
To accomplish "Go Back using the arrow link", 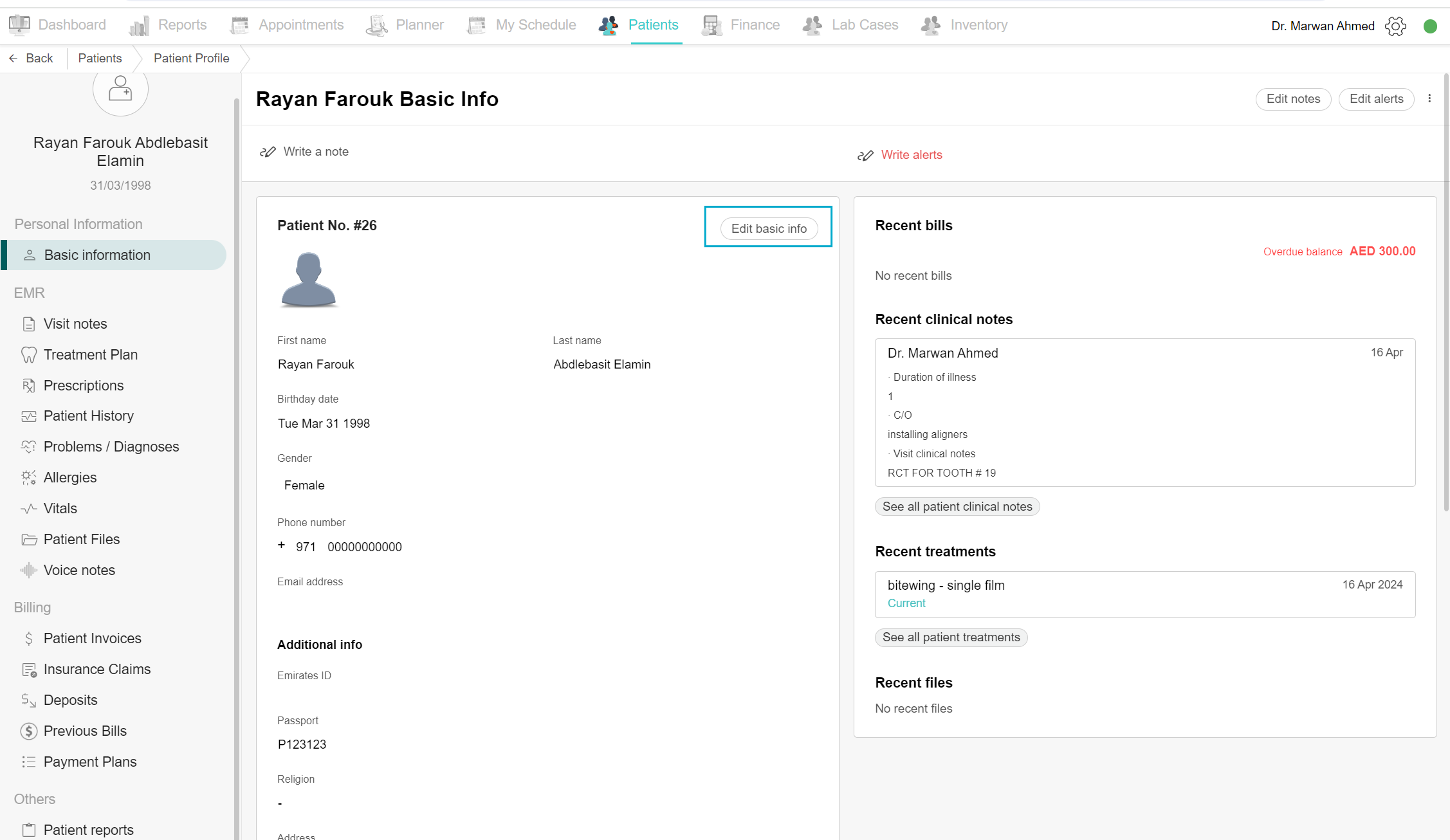I will pyautogui.click(x=31, y=59).
